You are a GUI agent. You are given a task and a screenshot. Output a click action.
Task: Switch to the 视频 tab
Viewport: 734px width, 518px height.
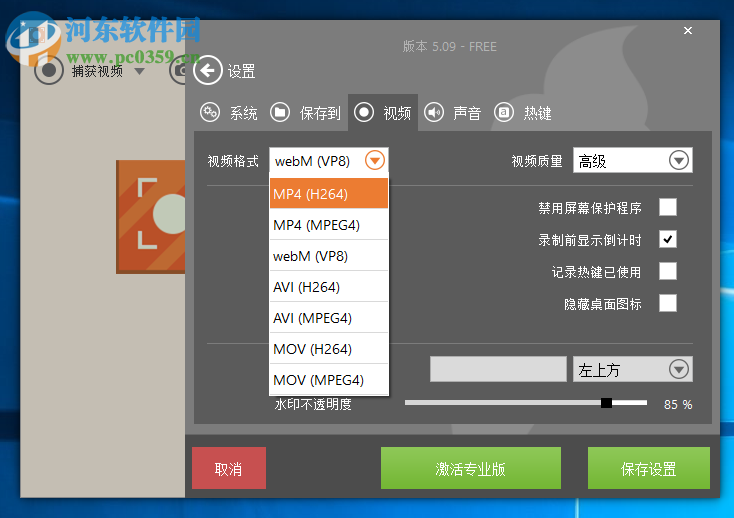point(383,113)
